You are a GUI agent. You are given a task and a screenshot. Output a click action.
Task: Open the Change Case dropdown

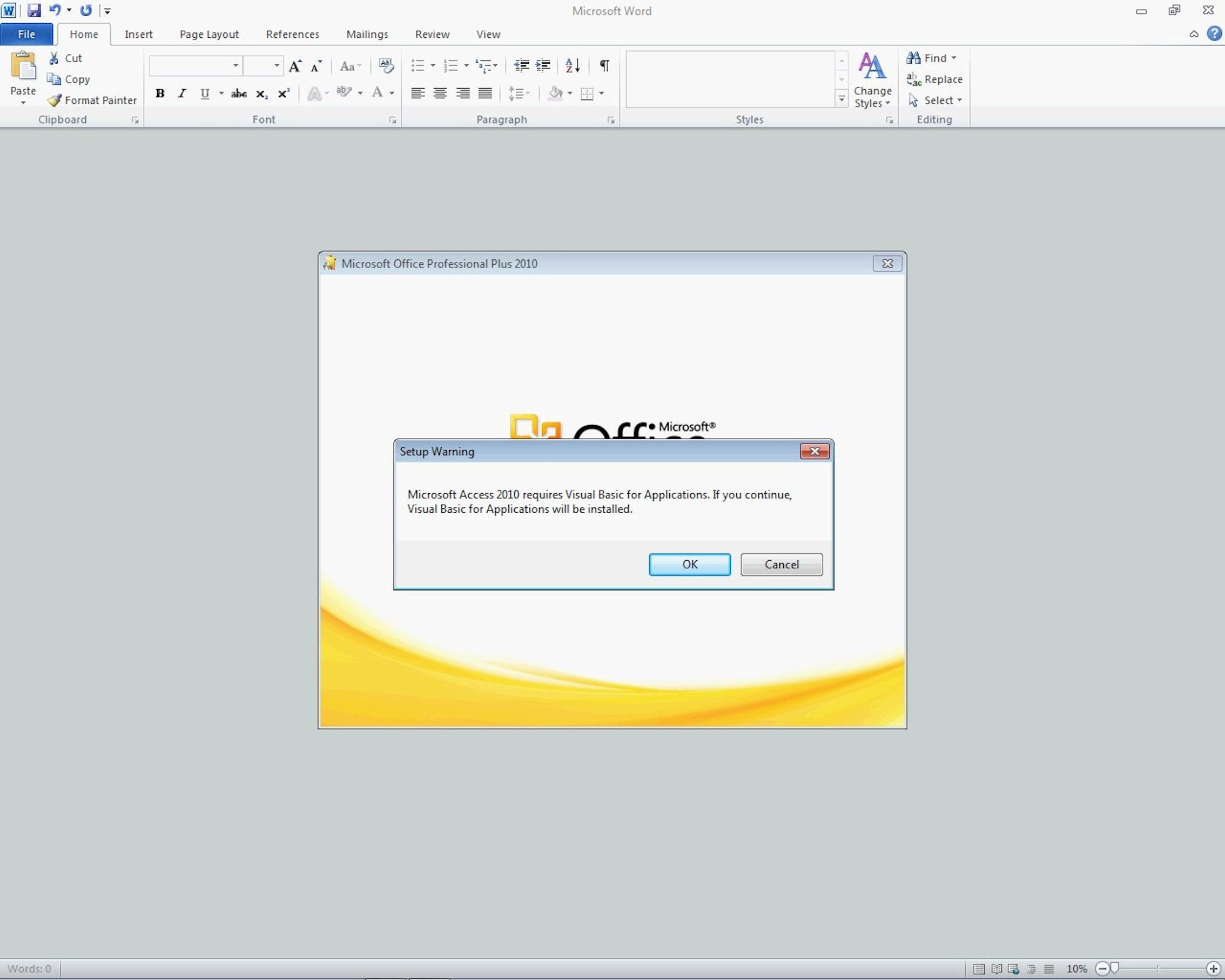350,66
